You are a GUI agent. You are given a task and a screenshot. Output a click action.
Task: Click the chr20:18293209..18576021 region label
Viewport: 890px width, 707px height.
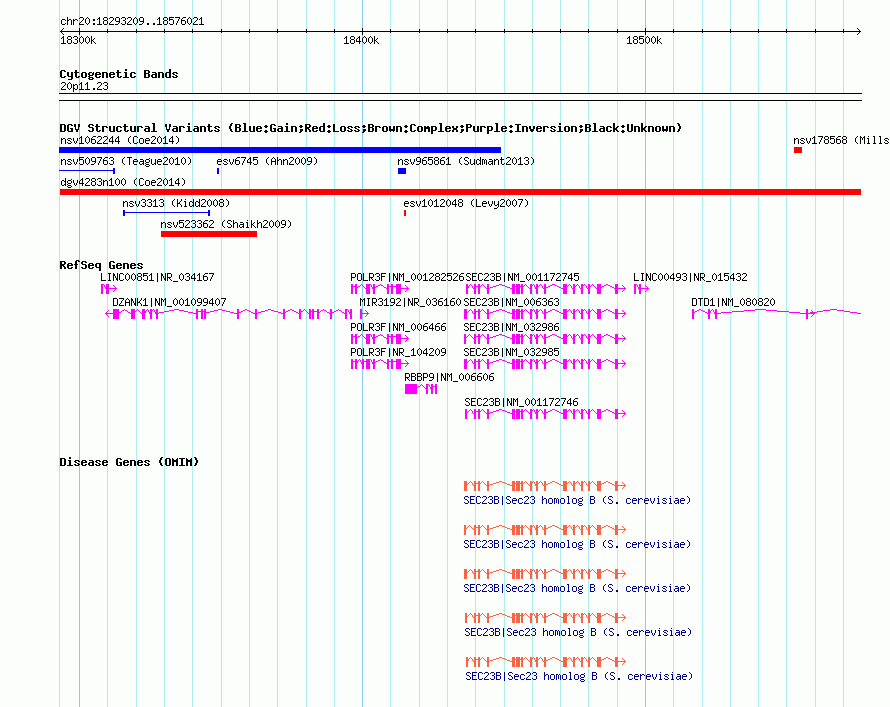click(132, 21)
